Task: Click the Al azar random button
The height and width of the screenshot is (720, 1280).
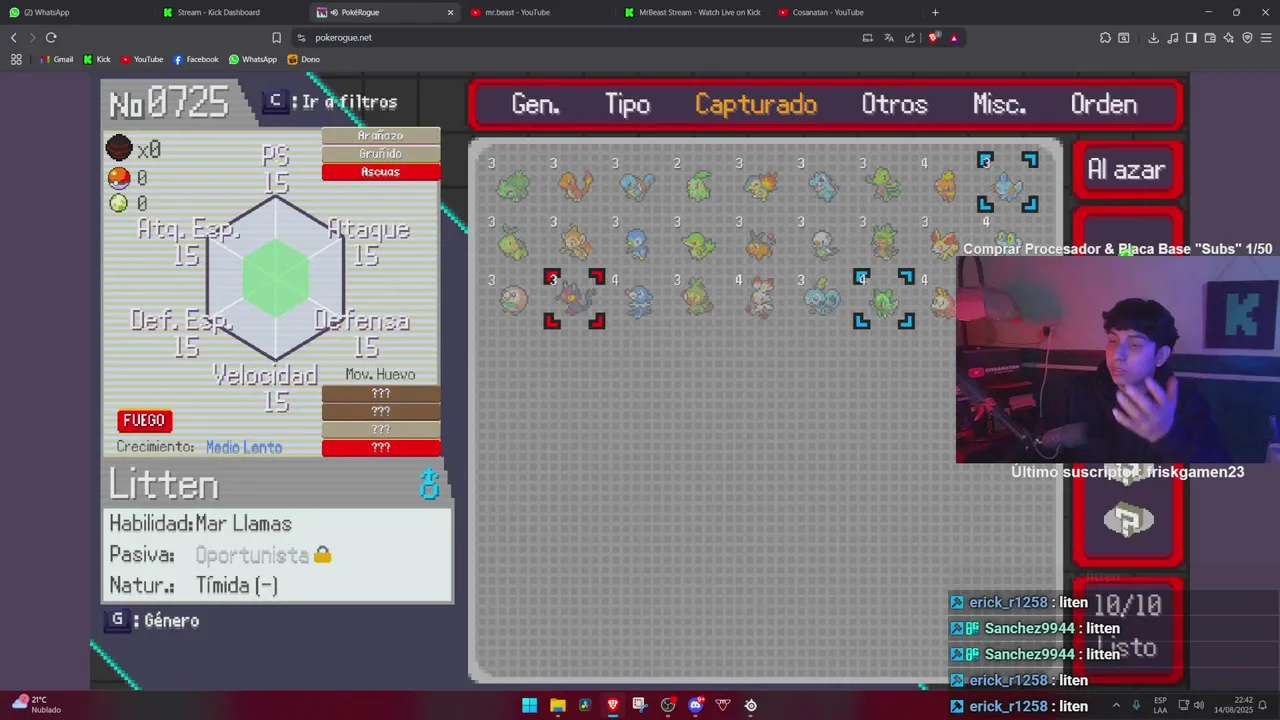Action: (x=1127, y=170)
